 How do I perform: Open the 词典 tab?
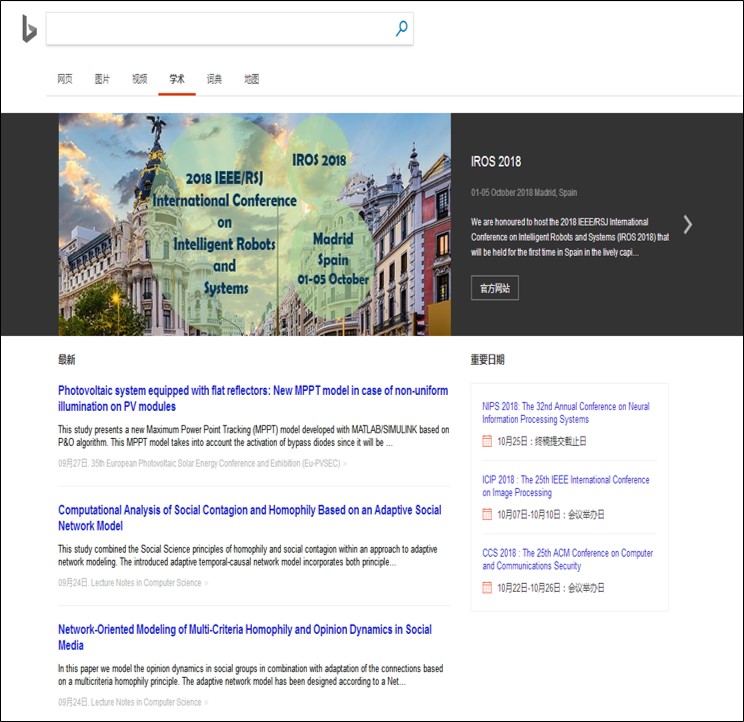214,79
